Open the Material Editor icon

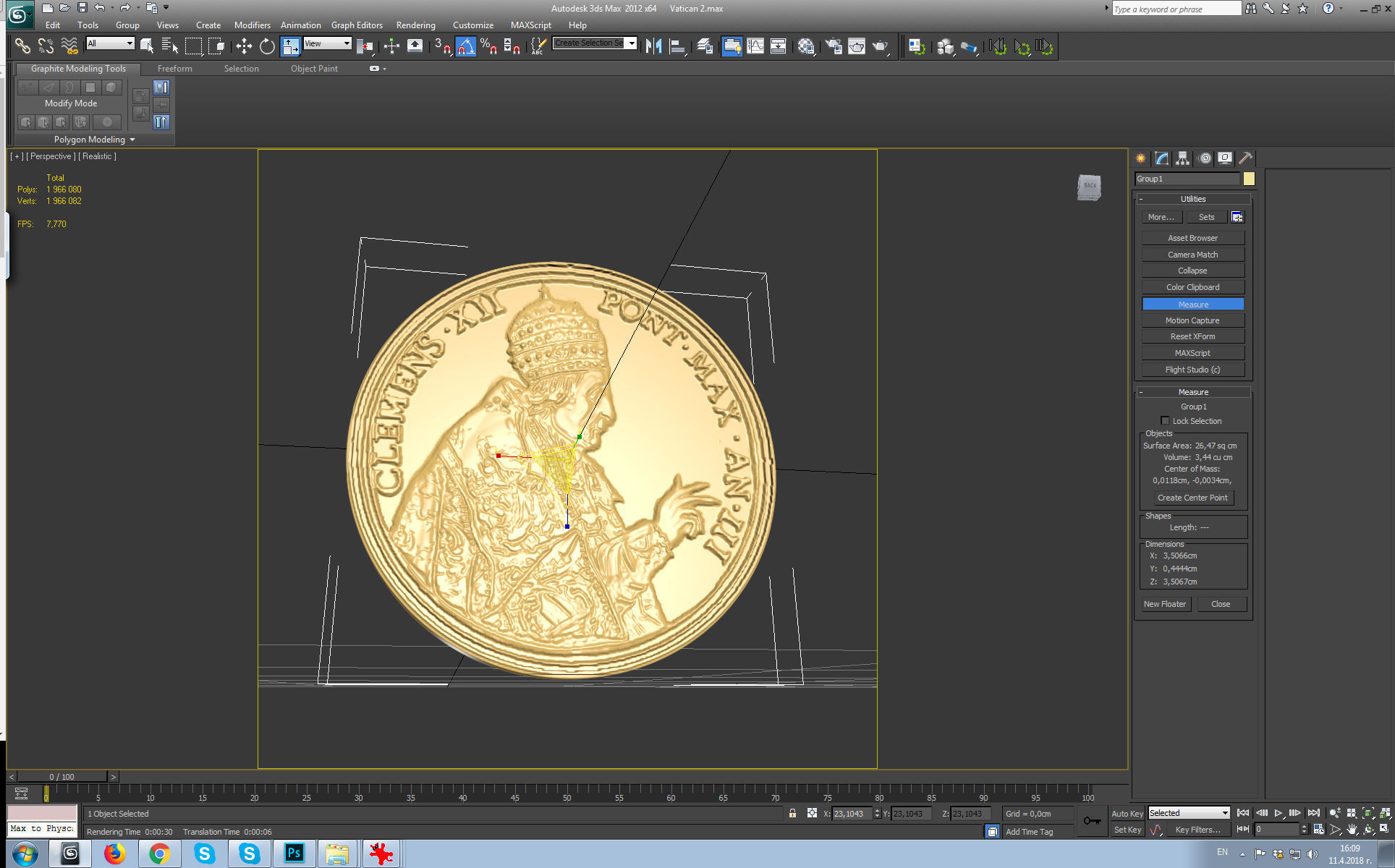click(x=806, y=46)
